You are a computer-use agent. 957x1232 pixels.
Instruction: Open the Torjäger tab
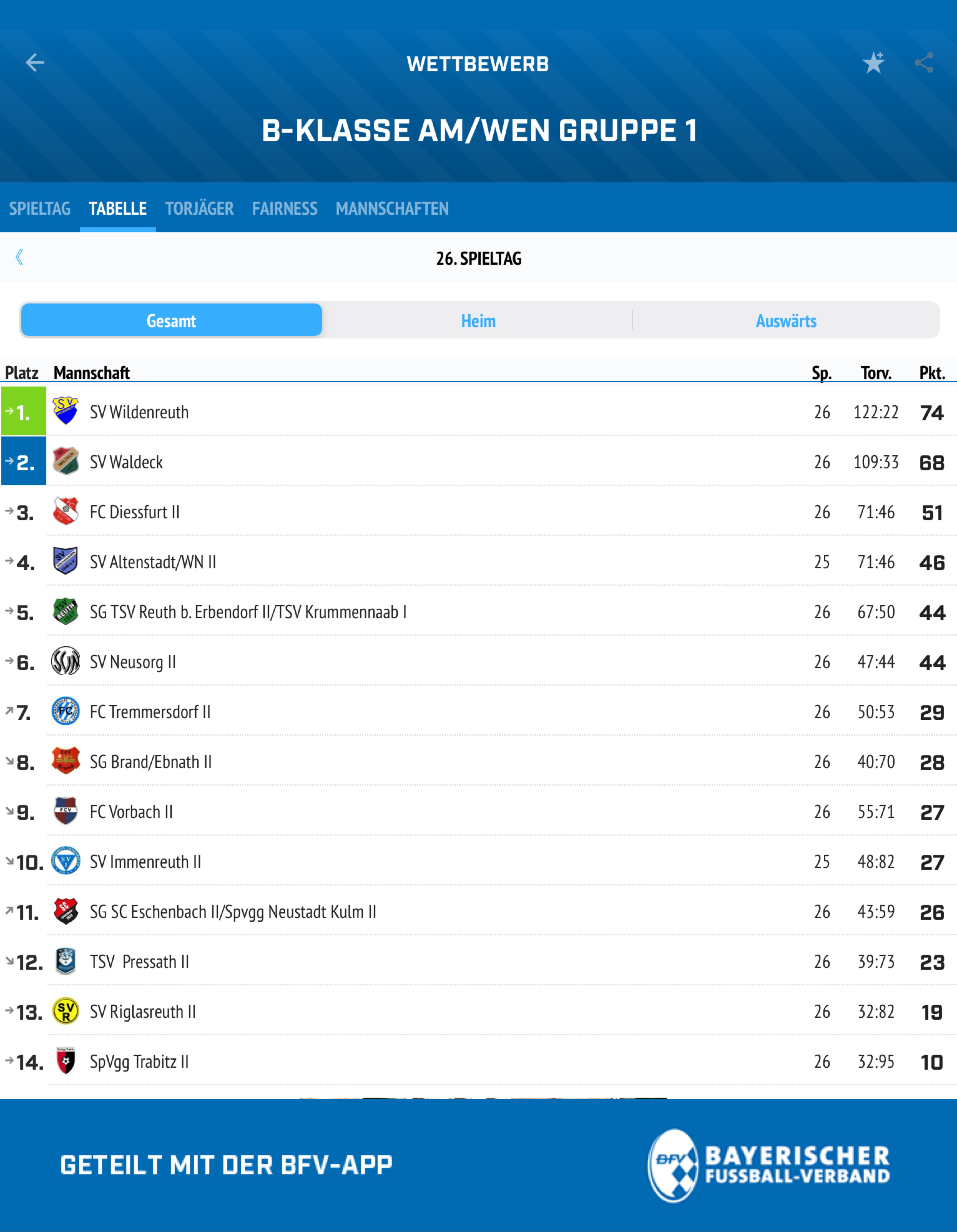[199, 208]
